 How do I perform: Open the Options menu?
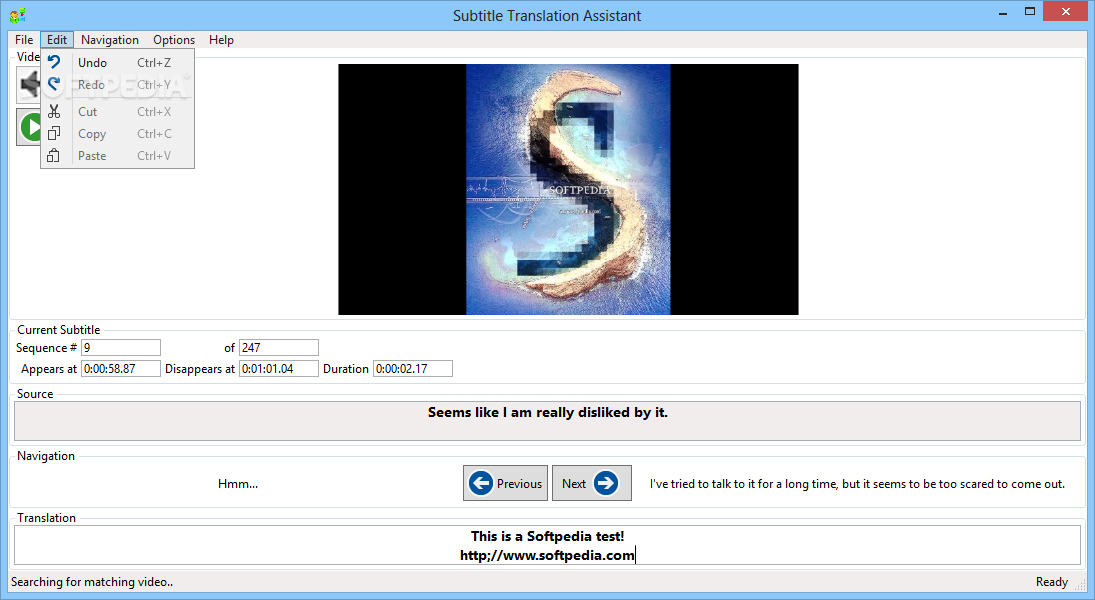coord(174,40)
